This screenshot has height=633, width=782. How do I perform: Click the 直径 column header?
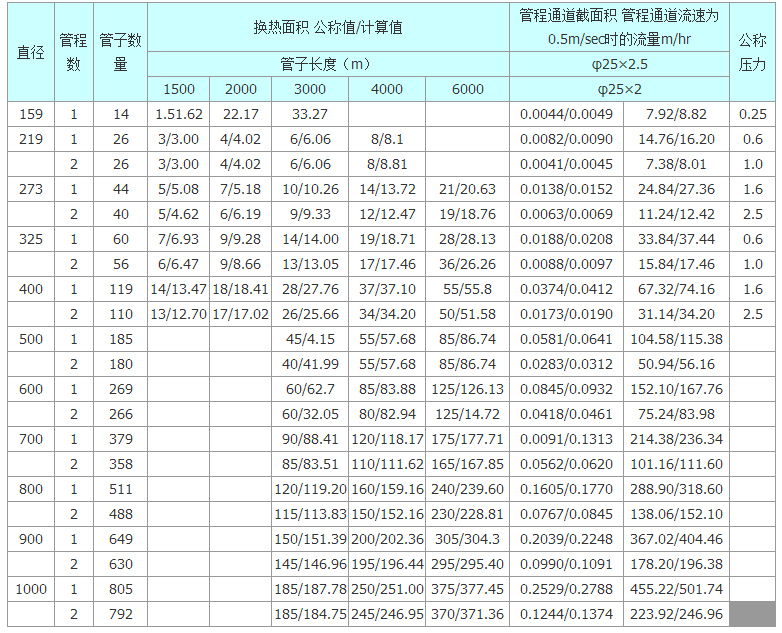coord(31,52)
